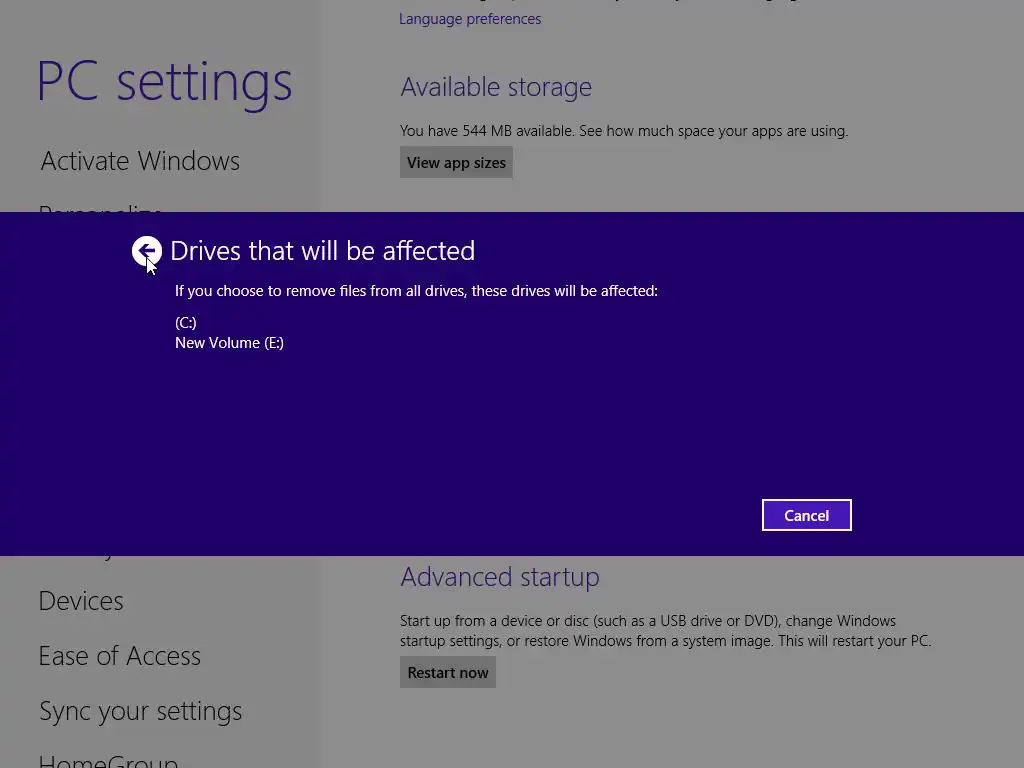Click the 544 MB available storage text
The width and height of the screenshot is (1024, 768).
pyautogui.click(x=624, y=131)
